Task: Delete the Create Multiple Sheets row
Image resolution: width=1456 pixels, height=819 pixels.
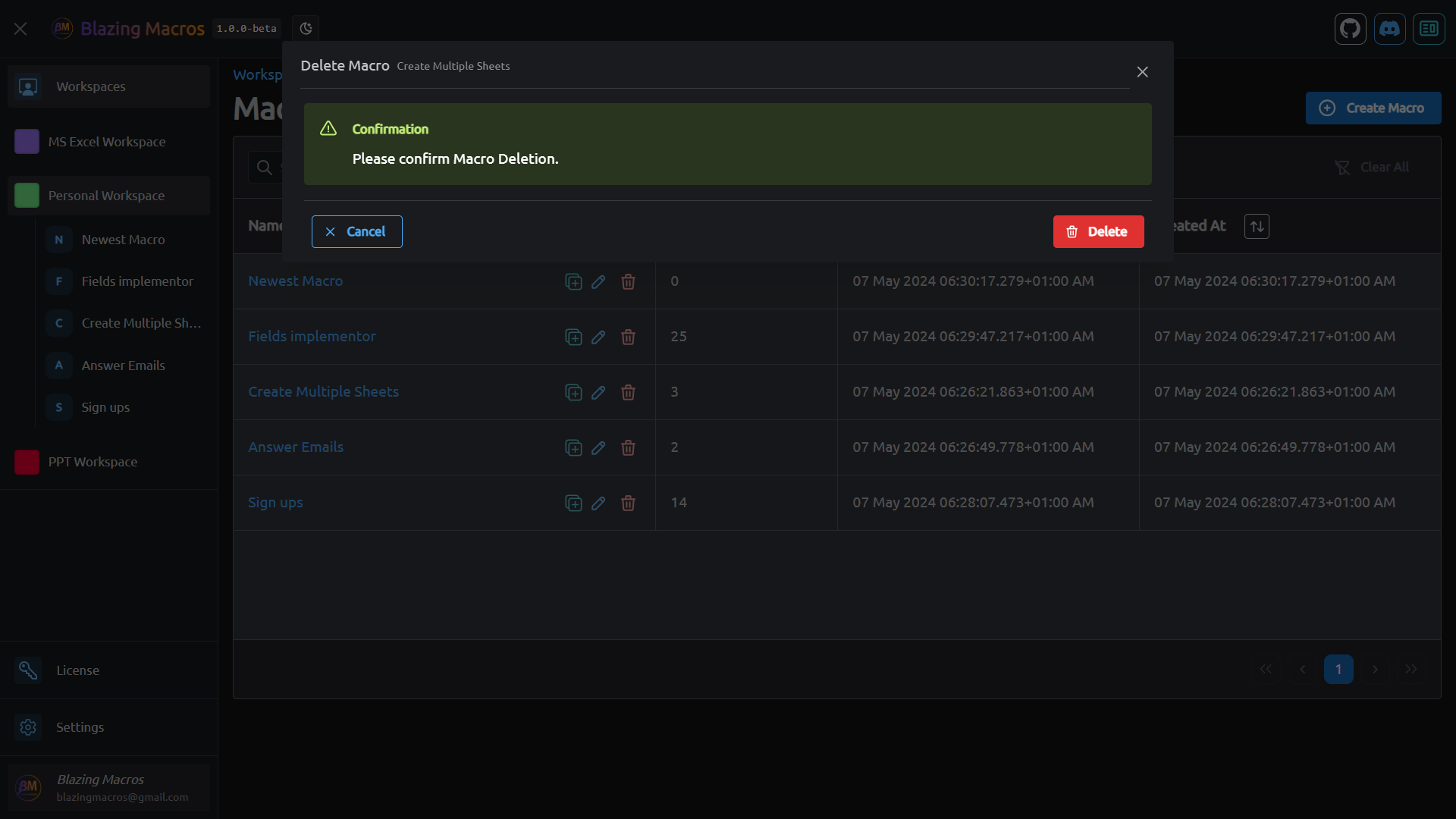Action: point(628,392)
